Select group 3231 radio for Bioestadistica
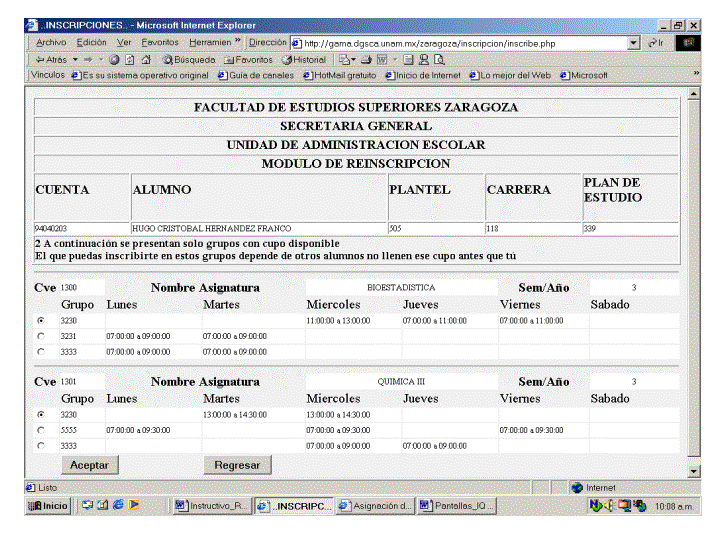This screenshot has height=540, width=720. click(x=41, y=336)
